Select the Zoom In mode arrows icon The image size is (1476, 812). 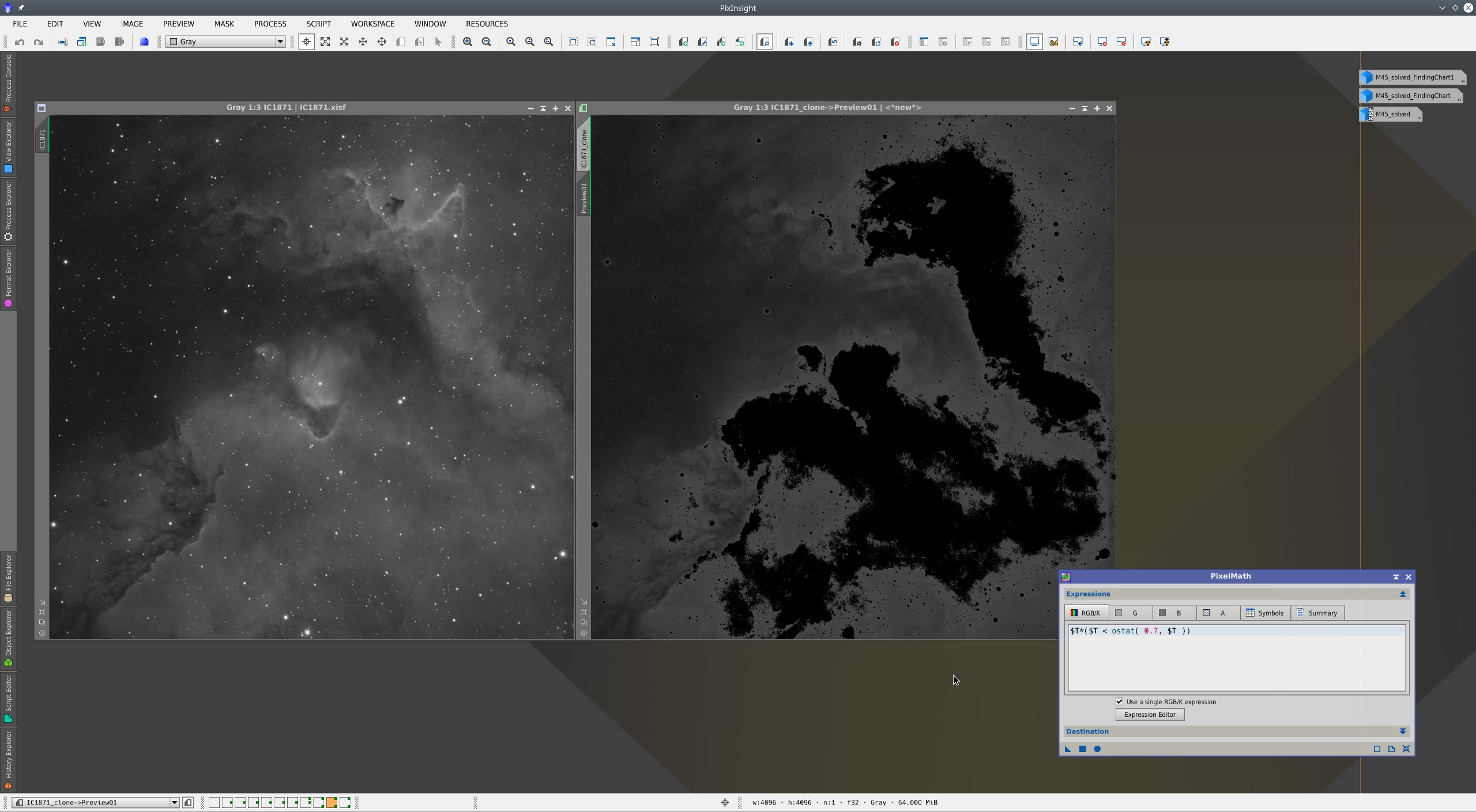click(325, 41)
